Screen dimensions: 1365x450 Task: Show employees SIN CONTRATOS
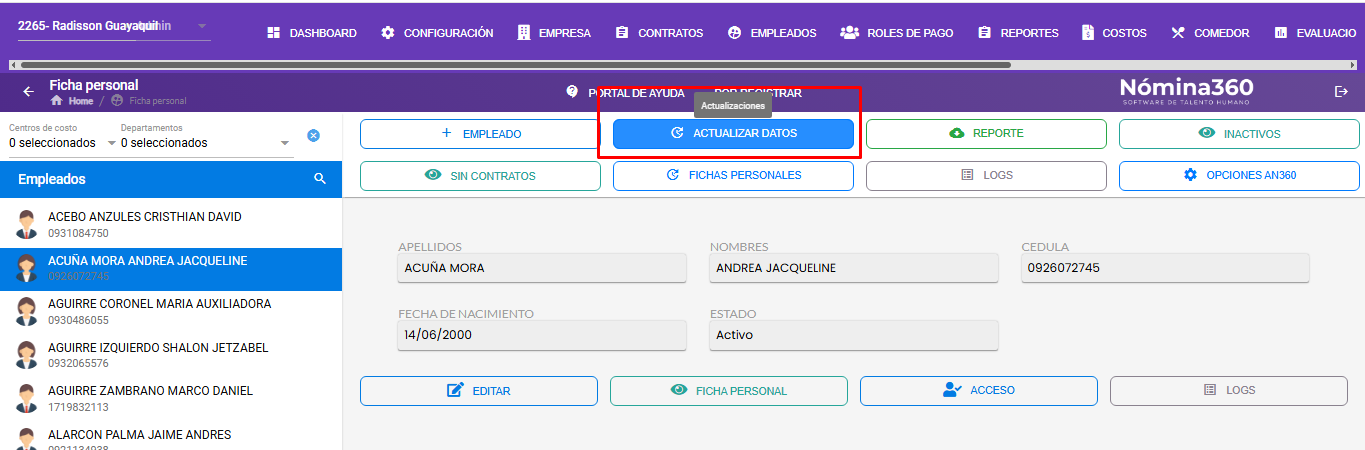click(480, 176)
